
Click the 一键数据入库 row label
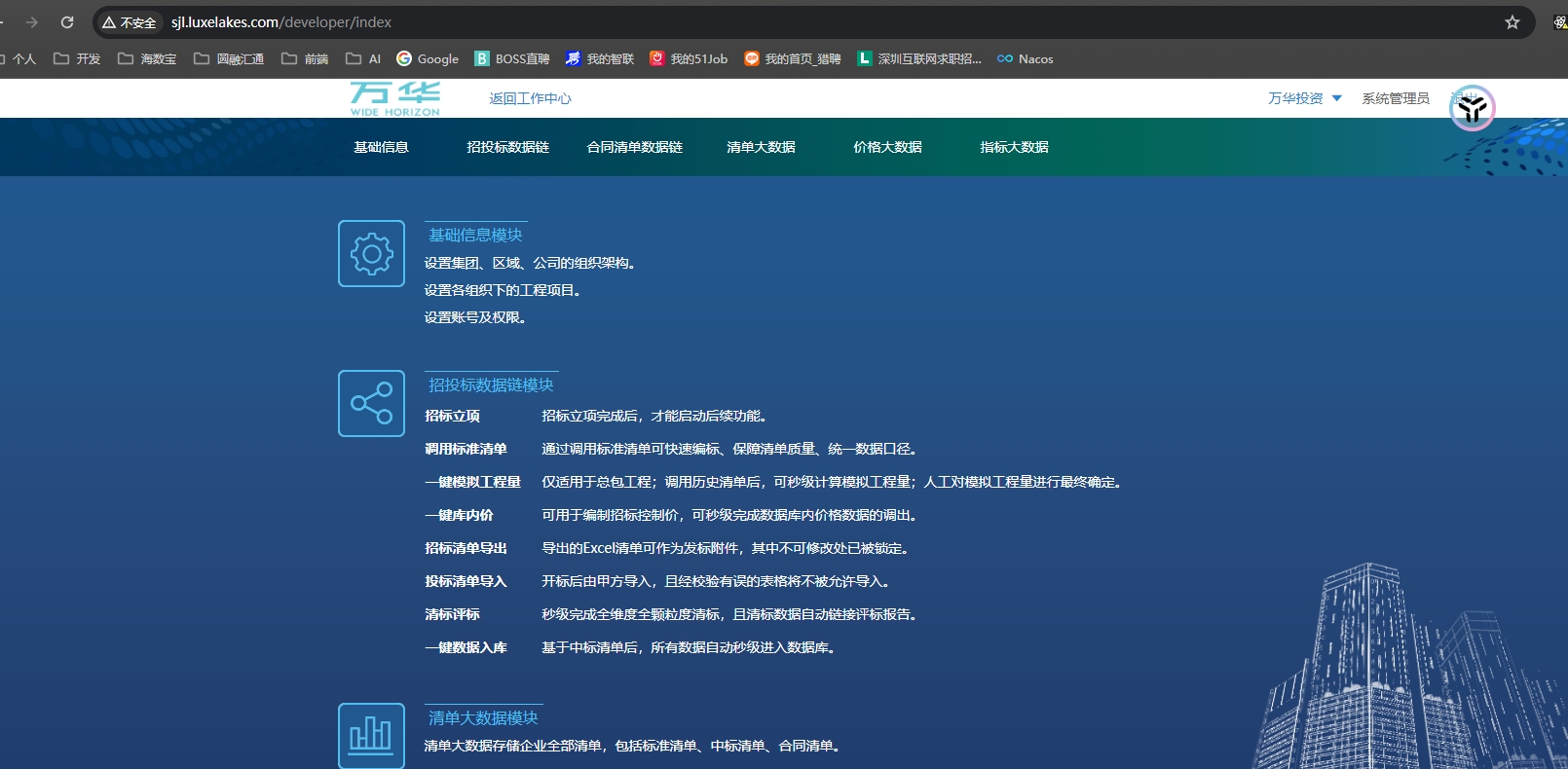tap(466, 647)
